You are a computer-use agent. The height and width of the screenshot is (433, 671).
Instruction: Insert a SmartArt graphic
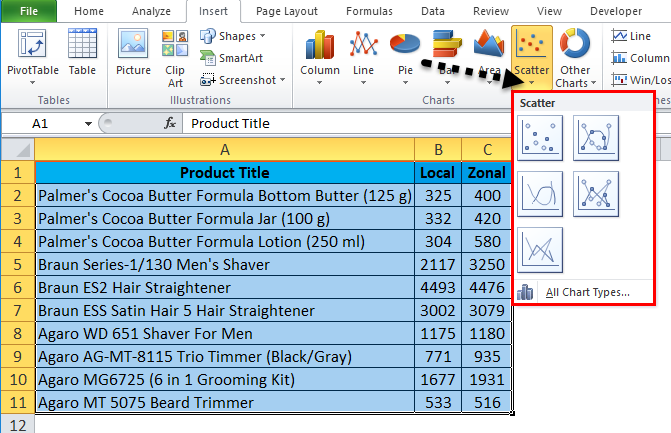(x=232, y=58)
